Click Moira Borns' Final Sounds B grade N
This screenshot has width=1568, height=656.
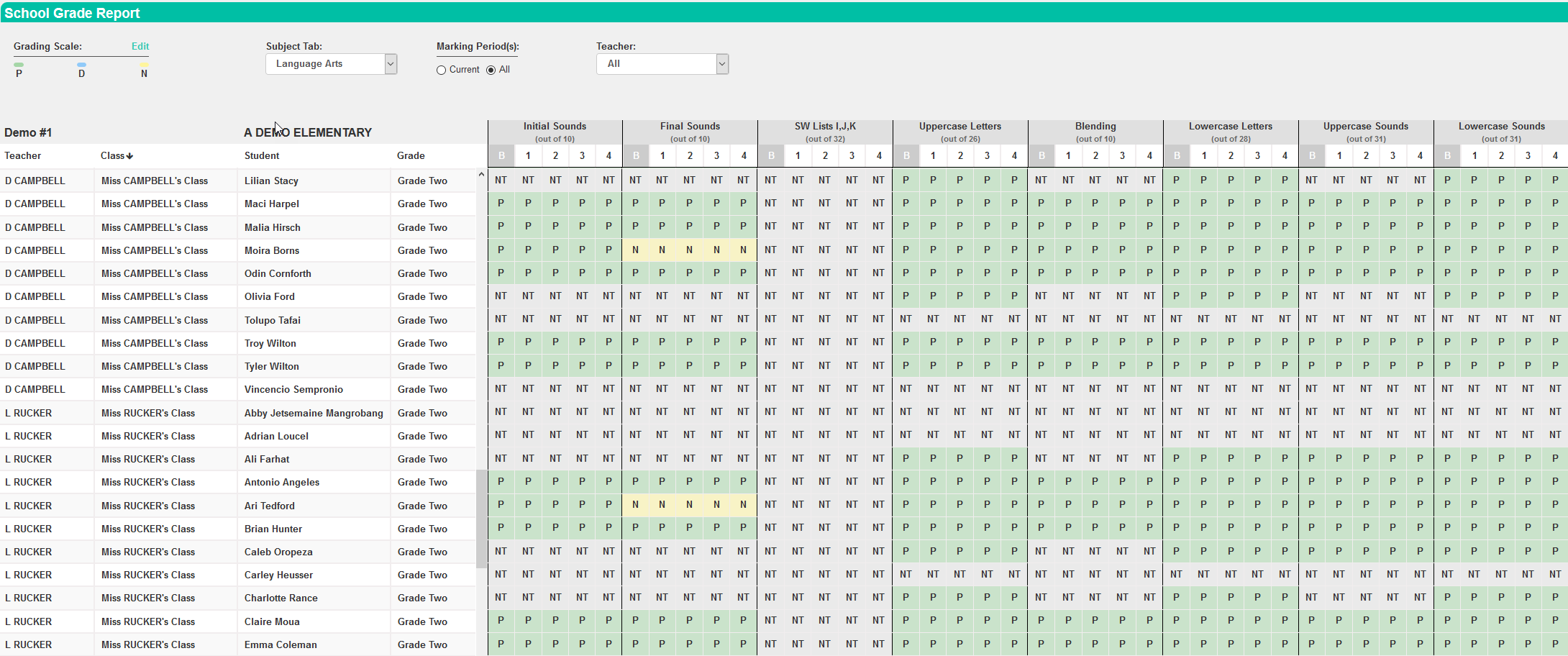click(635, 250)
